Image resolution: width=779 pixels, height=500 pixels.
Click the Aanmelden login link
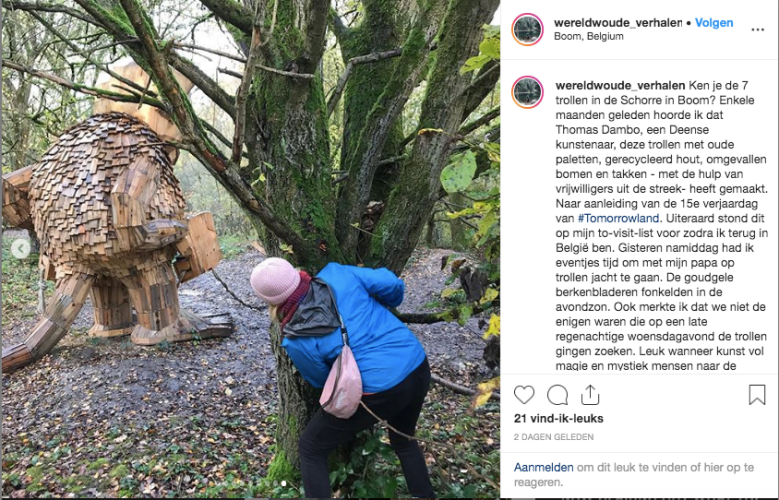tap(544, 467)
